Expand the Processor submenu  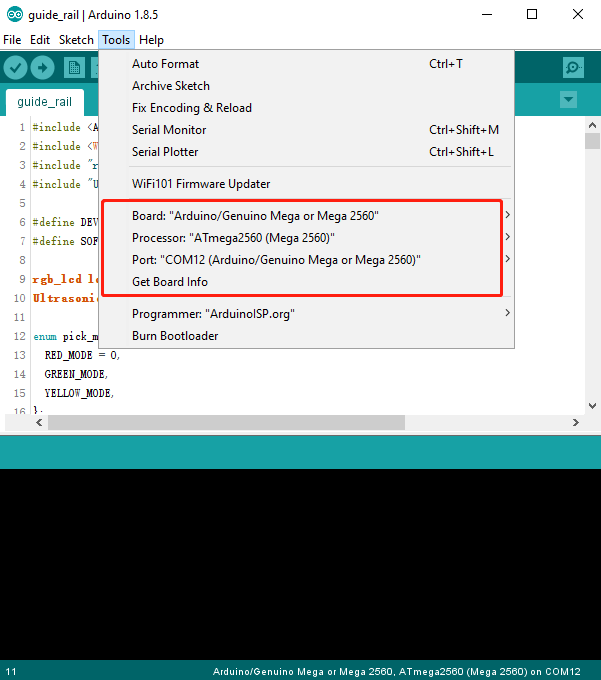coord(306,238)
